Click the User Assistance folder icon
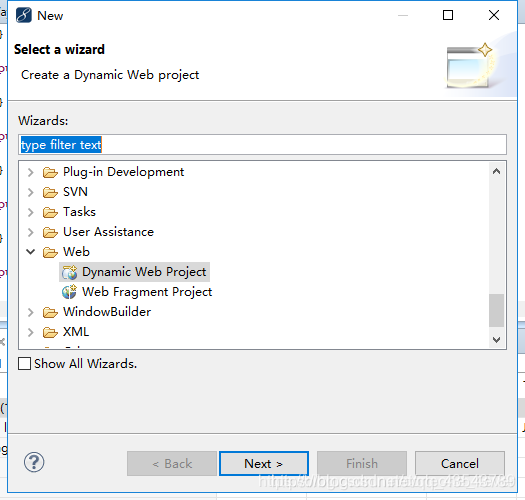Screen dimensions: 525x500 (x=50, y=232)
